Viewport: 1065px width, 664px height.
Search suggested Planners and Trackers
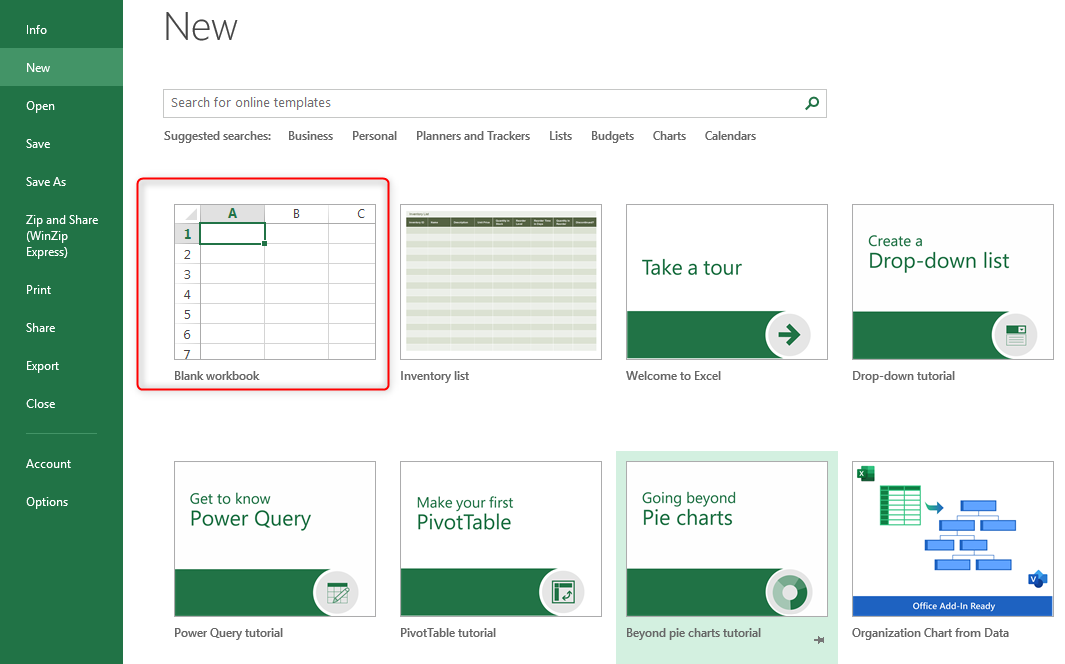(x=473, y=136)
